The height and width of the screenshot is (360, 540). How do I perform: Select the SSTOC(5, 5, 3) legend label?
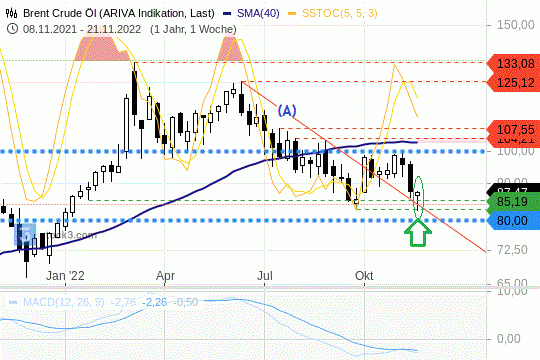point(340,13)
